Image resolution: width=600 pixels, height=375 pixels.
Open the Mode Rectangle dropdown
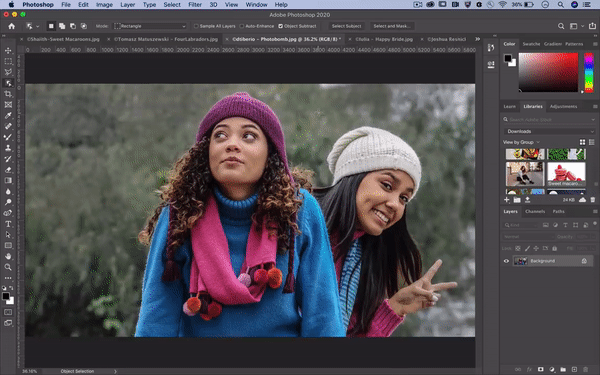(x=150, y=26)
